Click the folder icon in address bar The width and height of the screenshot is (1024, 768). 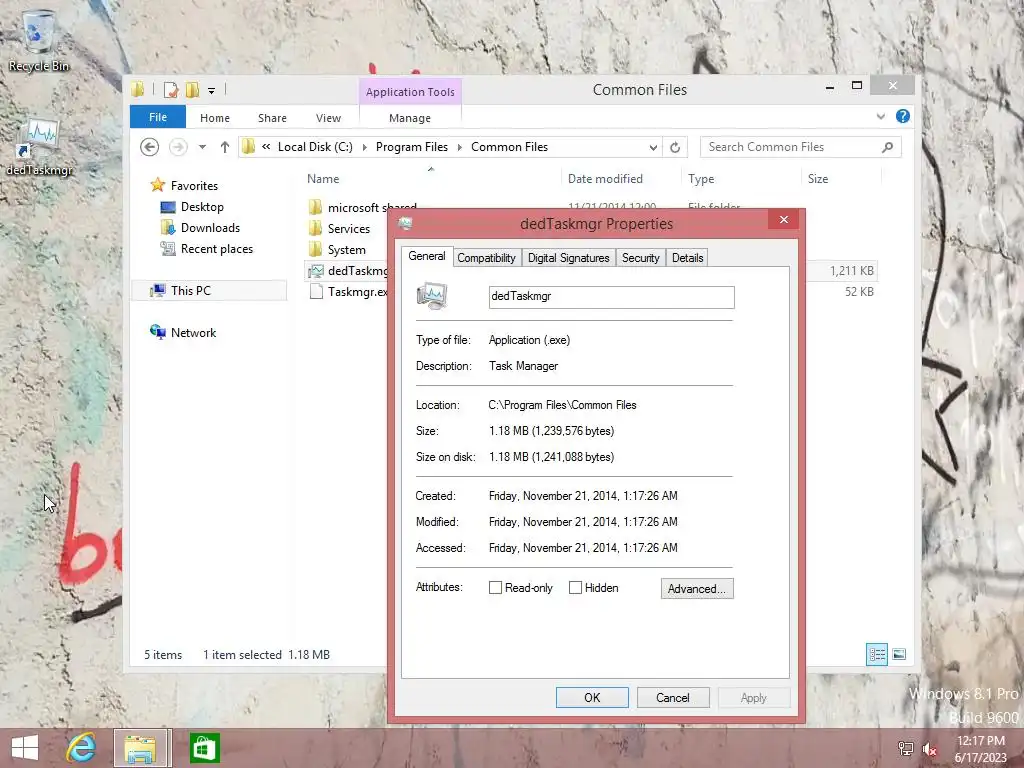(x=248, y=147)
